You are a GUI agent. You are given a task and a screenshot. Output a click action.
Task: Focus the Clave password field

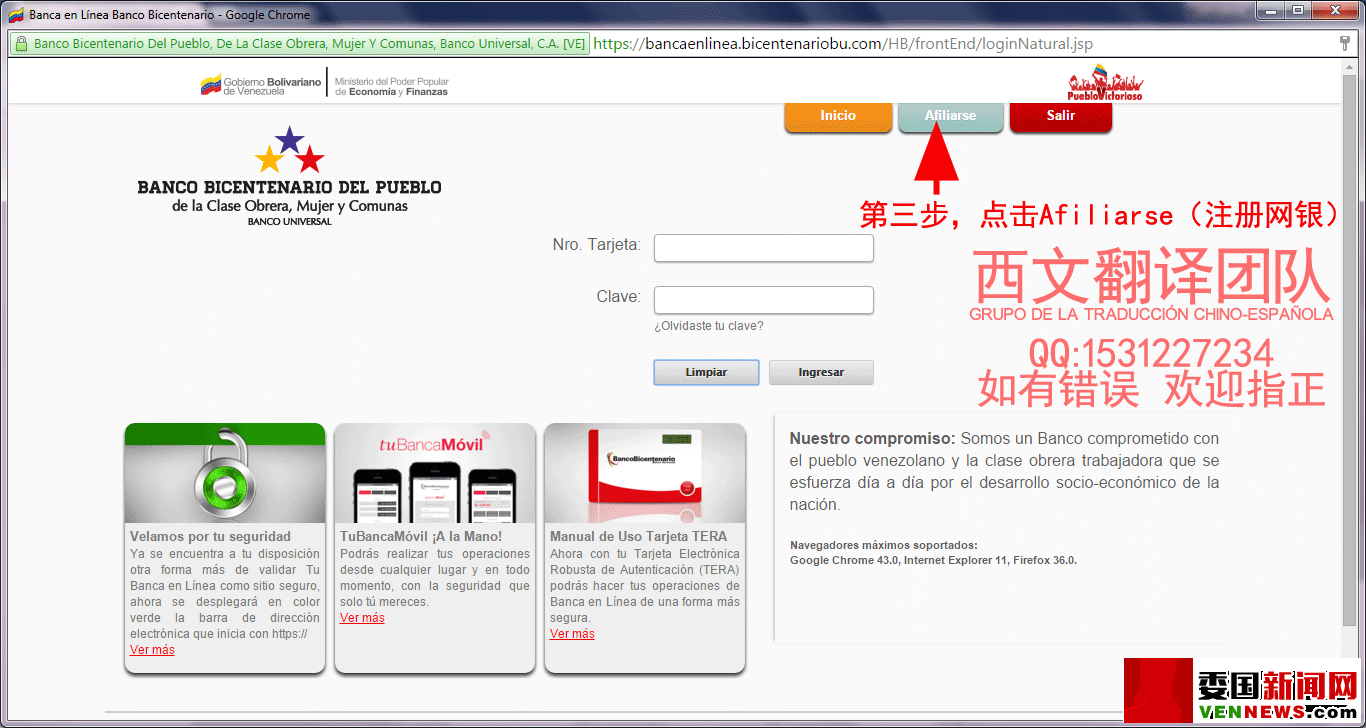[x=764, y=300]
